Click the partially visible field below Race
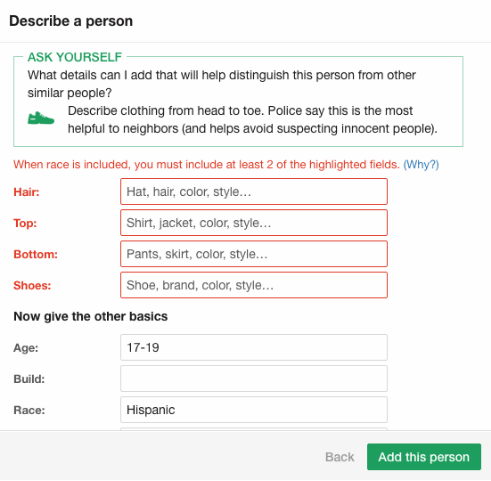The width and height of the screenshot is (491, 481). 254,429
